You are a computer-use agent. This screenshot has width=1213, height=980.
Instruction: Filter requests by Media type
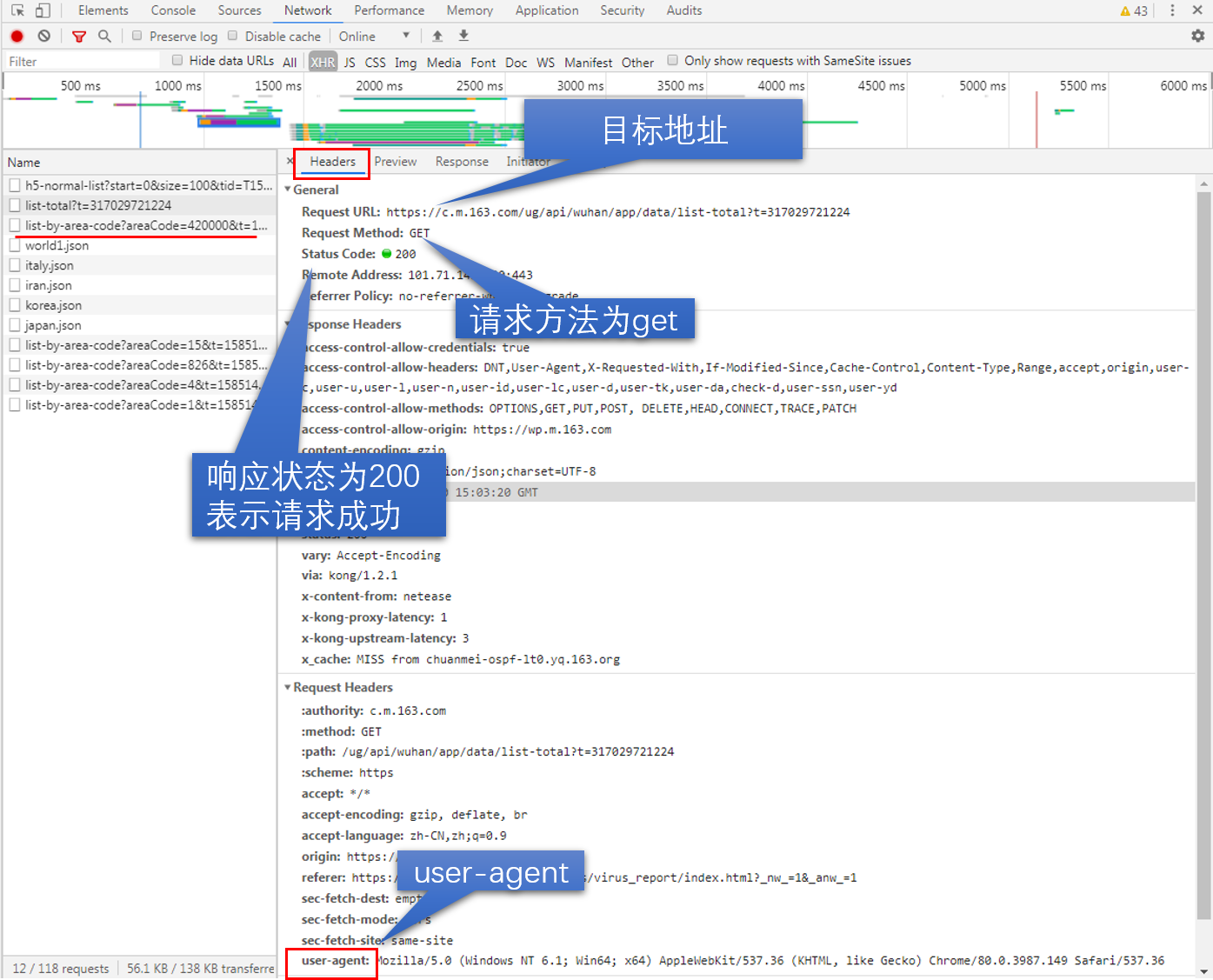tap(443, 62)
